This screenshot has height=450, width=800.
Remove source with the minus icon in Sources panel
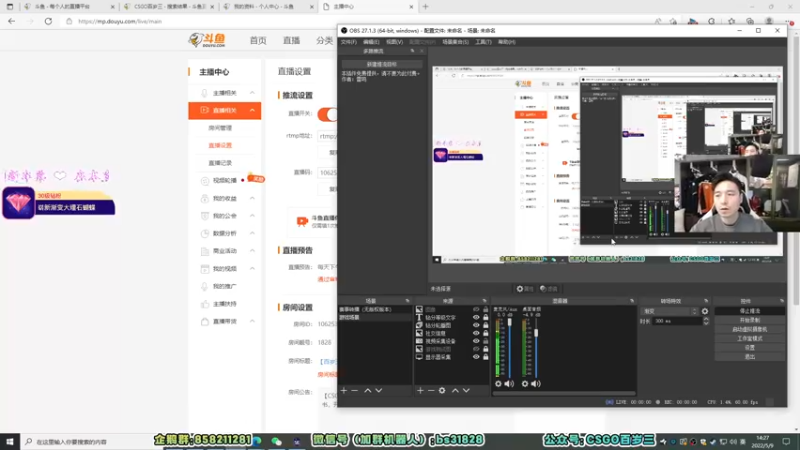tap(431, 390)
